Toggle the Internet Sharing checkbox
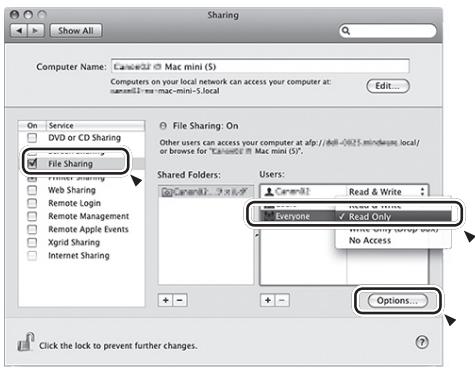The image size is (475, 370). (32, 255)
